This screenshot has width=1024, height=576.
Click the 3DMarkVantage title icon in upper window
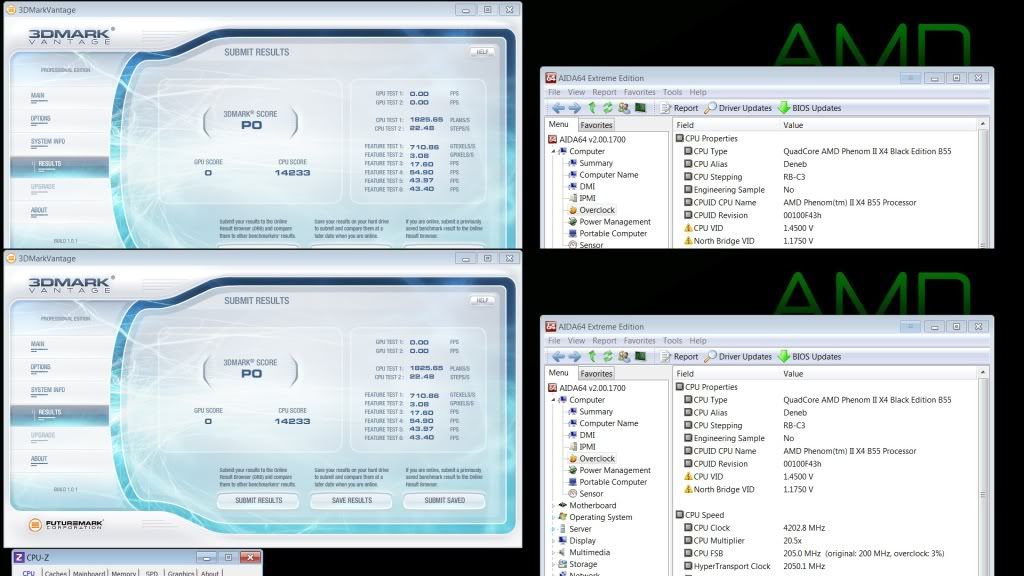point(10,10)
